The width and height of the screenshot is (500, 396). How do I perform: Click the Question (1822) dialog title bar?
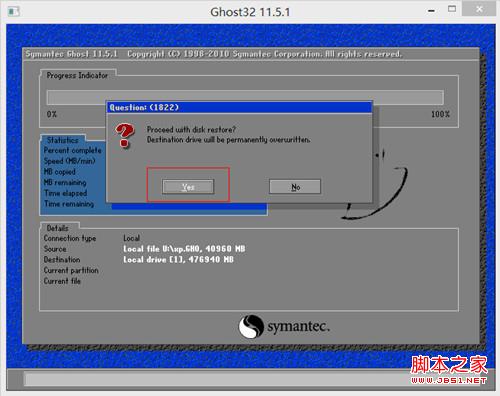pyautogui.click(x=239, y=107)
